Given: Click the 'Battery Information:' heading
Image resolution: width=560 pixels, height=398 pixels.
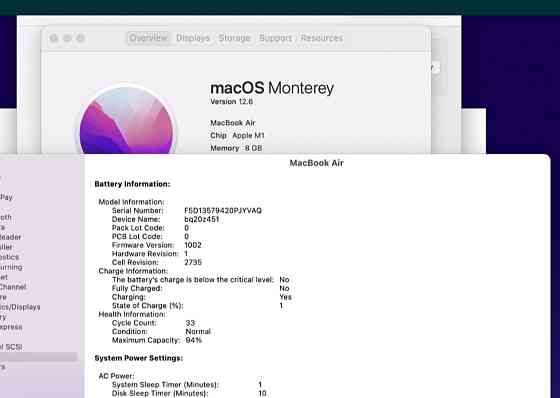Looking at the screenshot, I should coord(132,184).
